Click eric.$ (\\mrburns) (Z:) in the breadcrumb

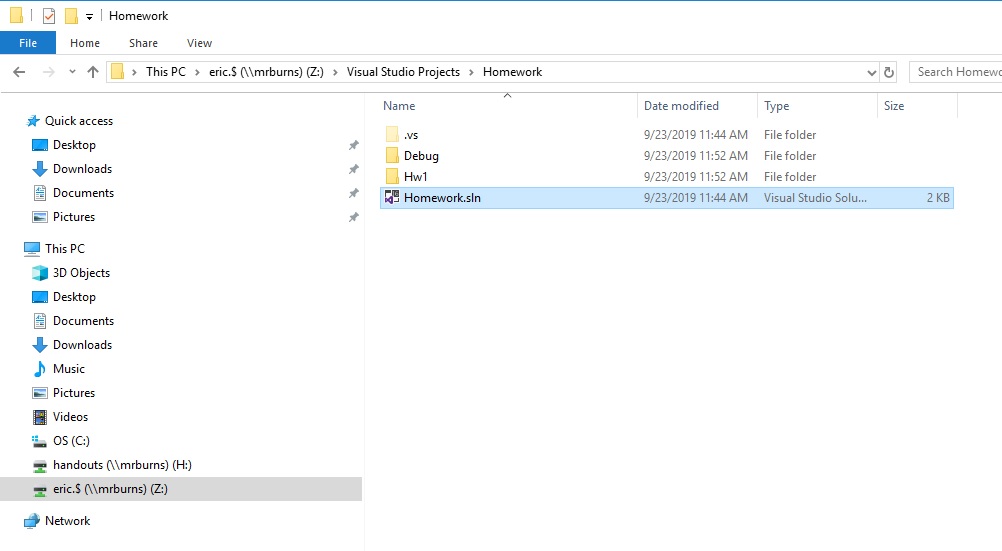266,72
